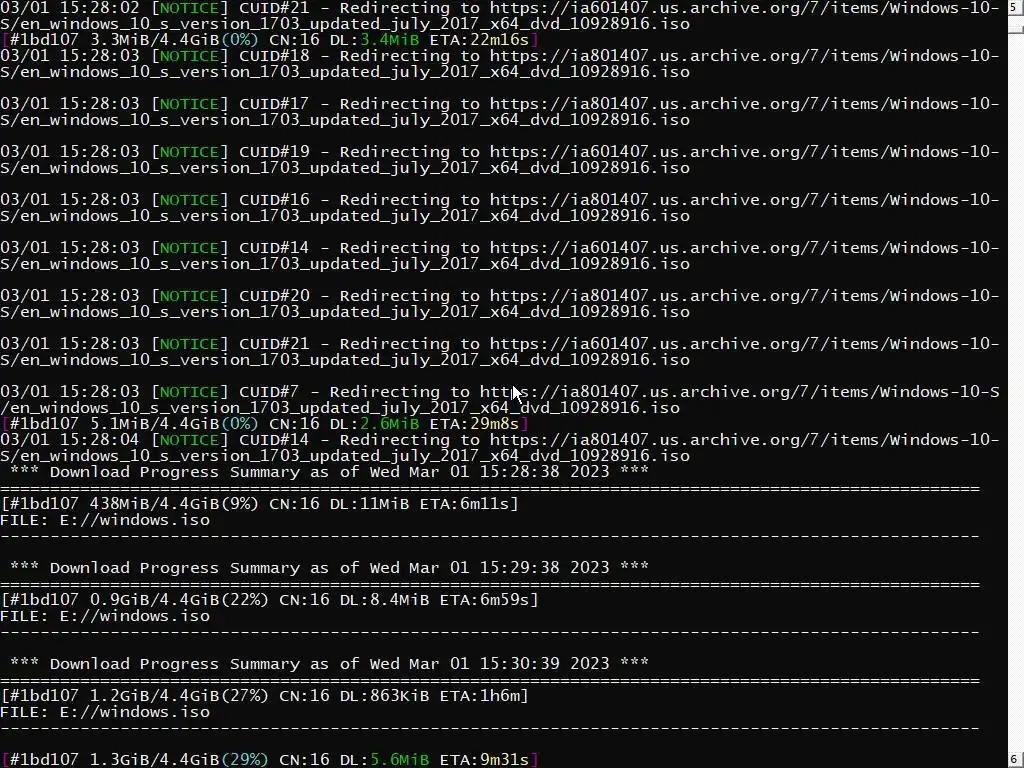
Task: Click the summary header timestamped 15:30:39
Action: click(x=329, y=664)
